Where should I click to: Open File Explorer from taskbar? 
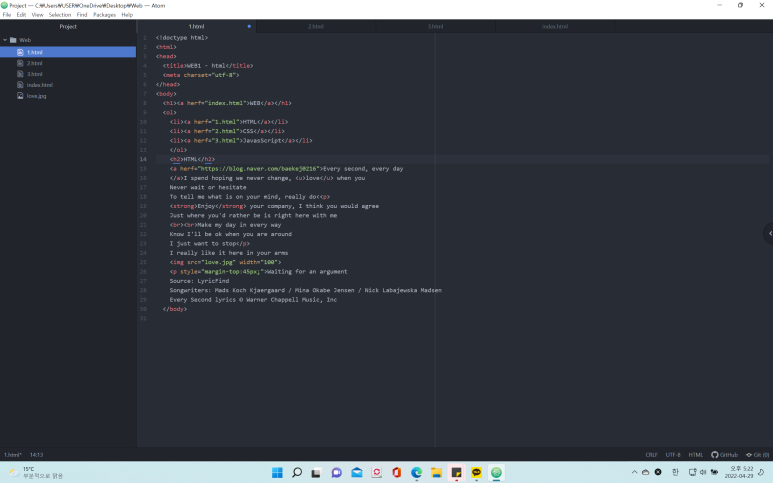click(x=436, y=473)
